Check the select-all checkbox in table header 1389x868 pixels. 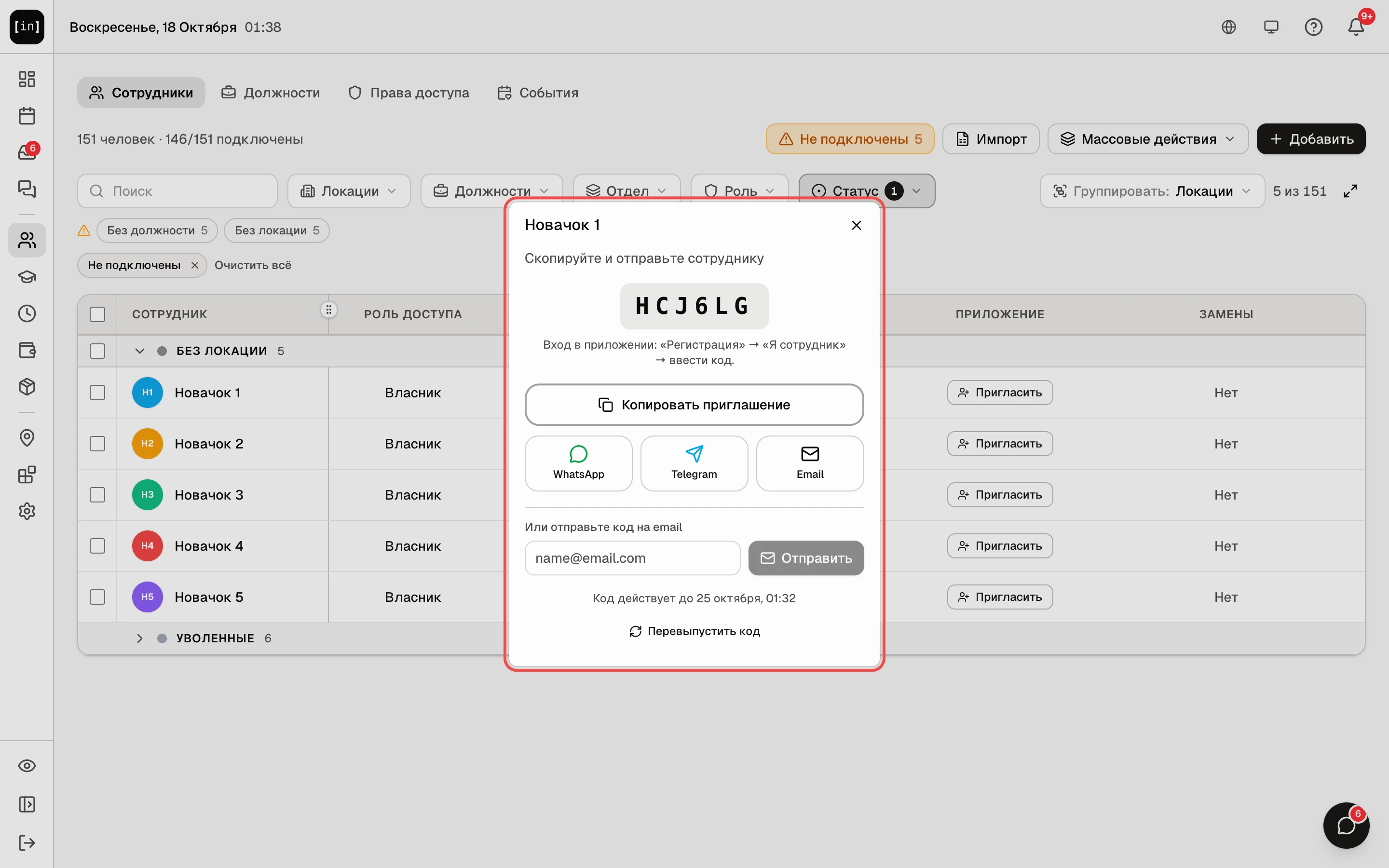pyautogui.click(x=97, y=314)
